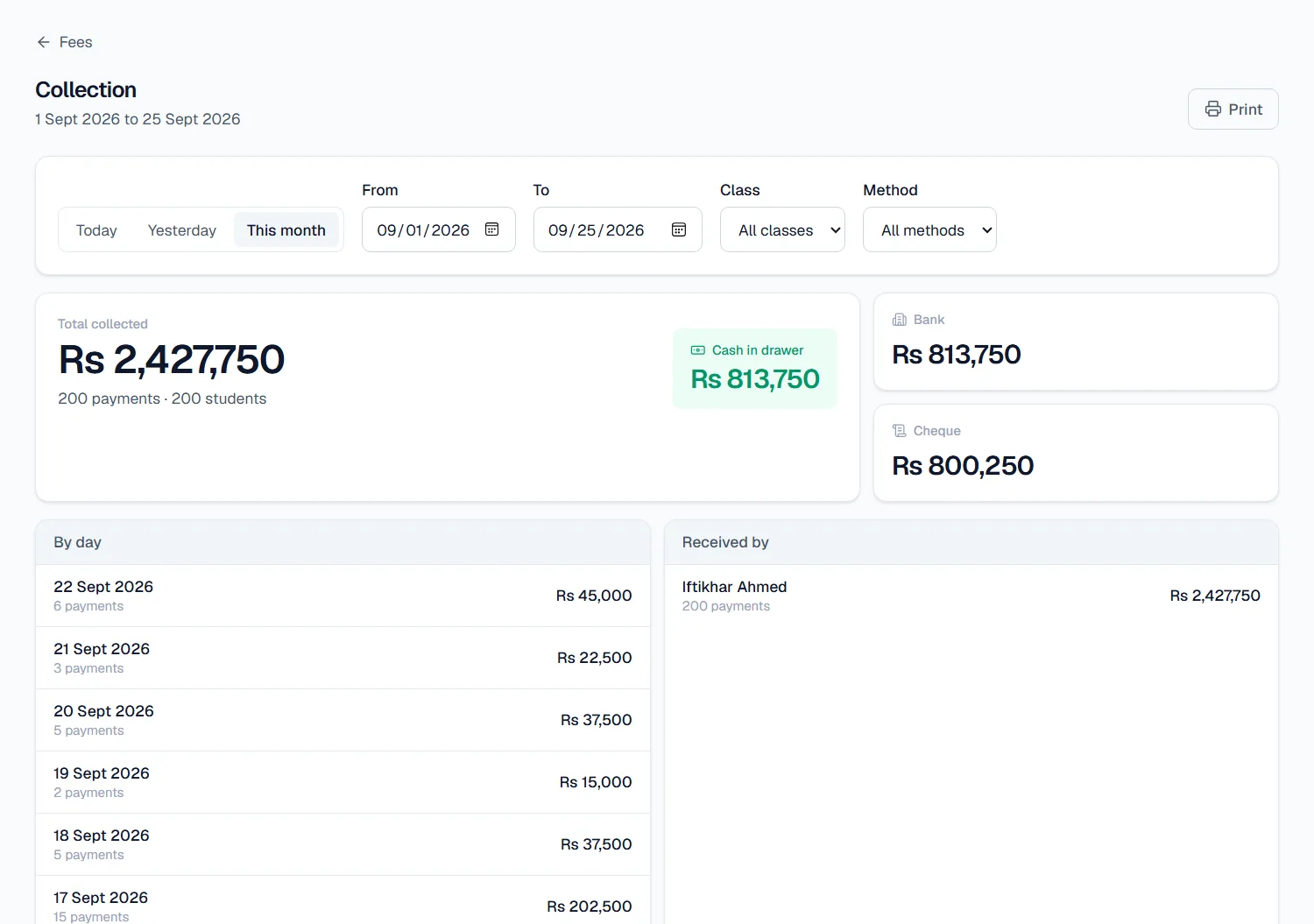Go back to Fees page
The height and width of the screenshot is (924, 1314).
point(65,42)
